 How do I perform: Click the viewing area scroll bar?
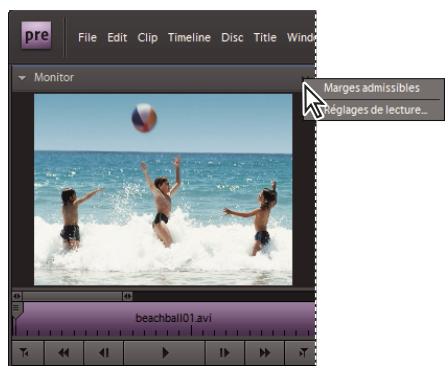[x=72, y=296]
